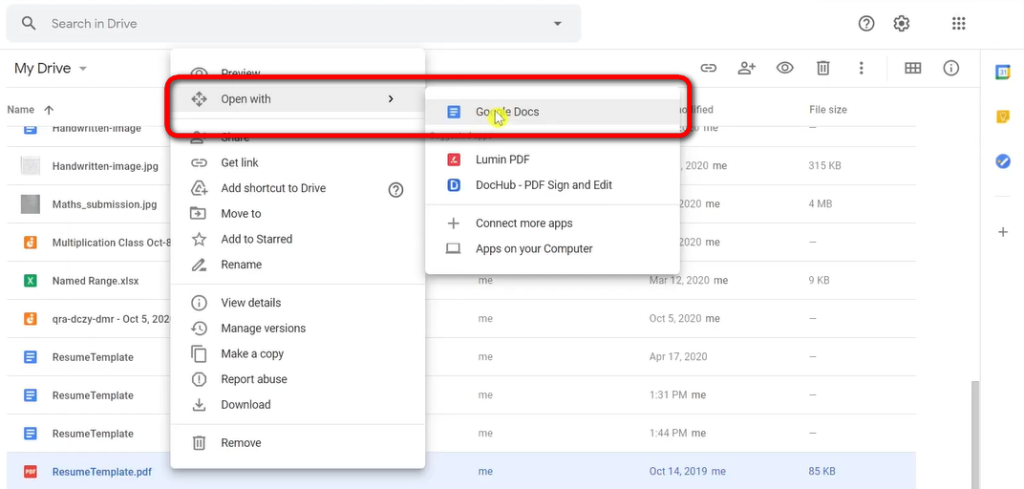Viewport: 1024px width, 489px height.
Task: Open the My Drive dropdown
Action: click(x=51, y=69)
